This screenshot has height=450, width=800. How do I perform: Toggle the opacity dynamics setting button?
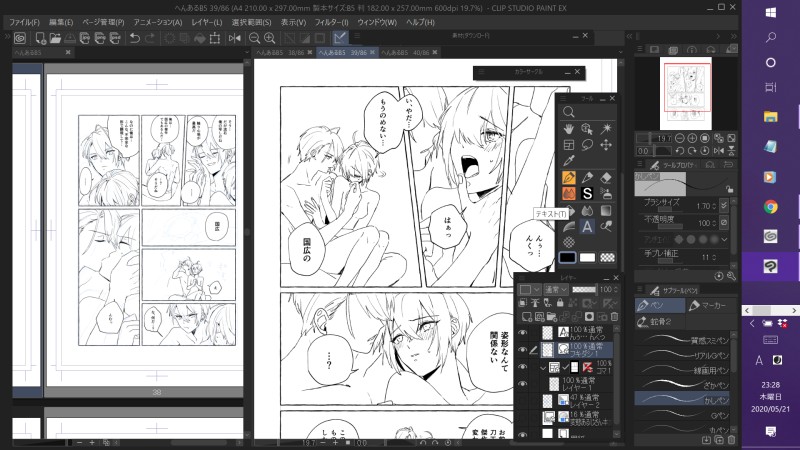click(x=724, y=222)
